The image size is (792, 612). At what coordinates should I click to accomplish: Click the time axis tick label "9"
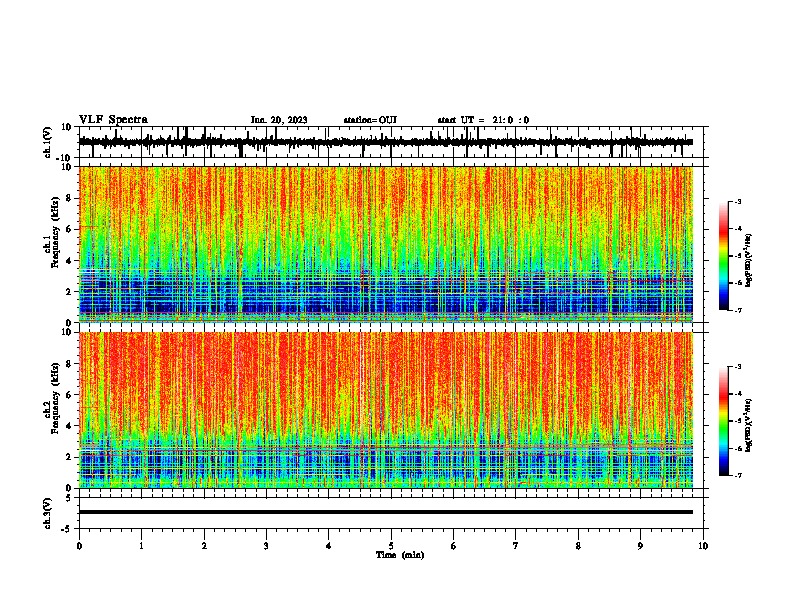tap(640, 546)
